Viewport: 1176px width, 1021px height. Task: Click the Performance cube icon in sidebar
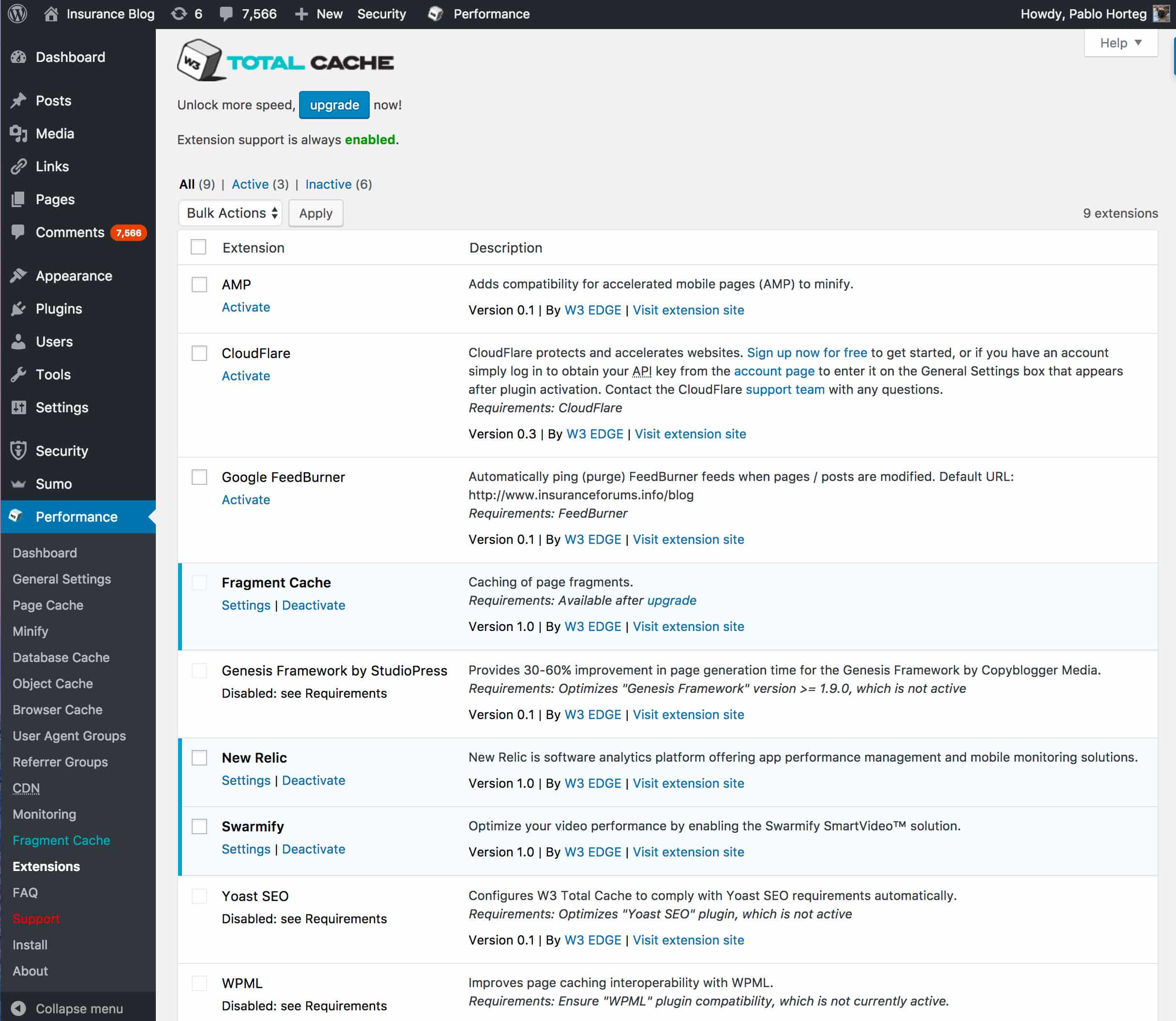pyautogui.click(x=16, y=516)
